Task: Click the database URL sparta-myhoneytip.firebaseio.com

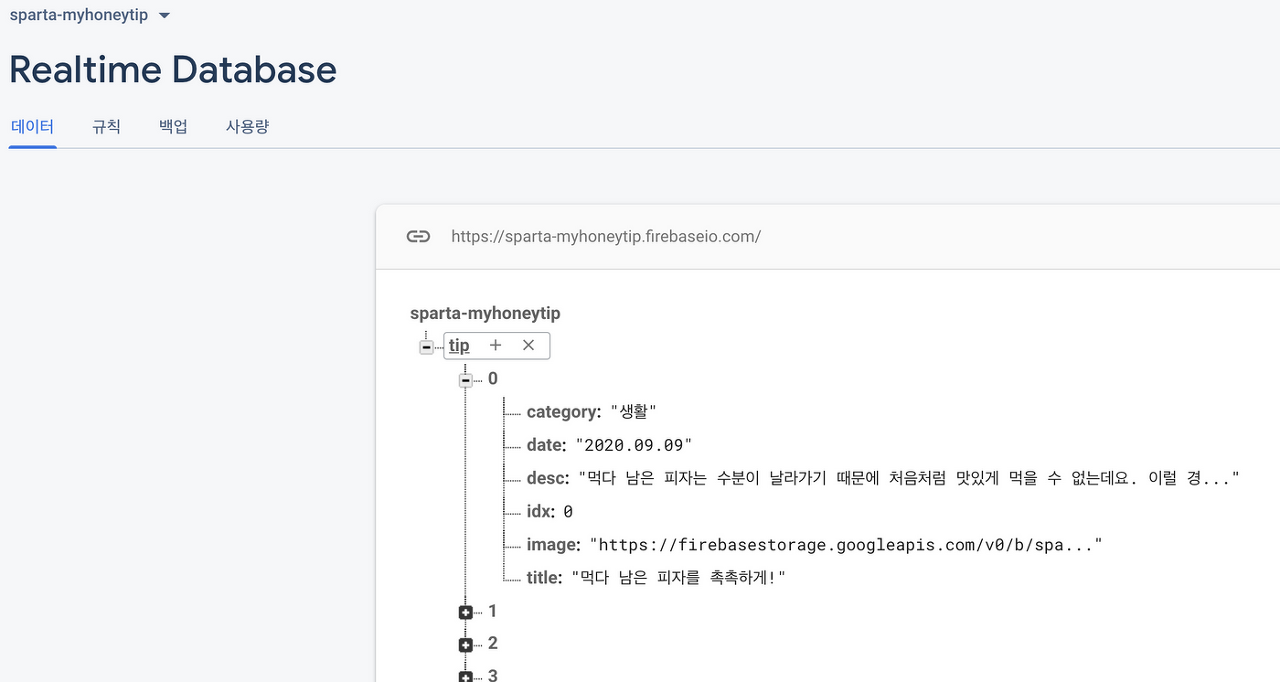Action: tap(606, 237)
